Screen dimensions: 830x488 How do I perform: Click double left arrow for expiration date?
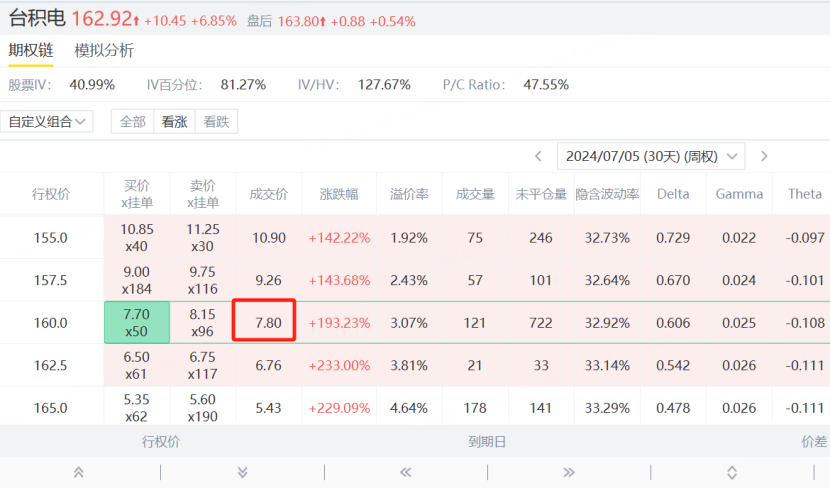tap(405, 473)
